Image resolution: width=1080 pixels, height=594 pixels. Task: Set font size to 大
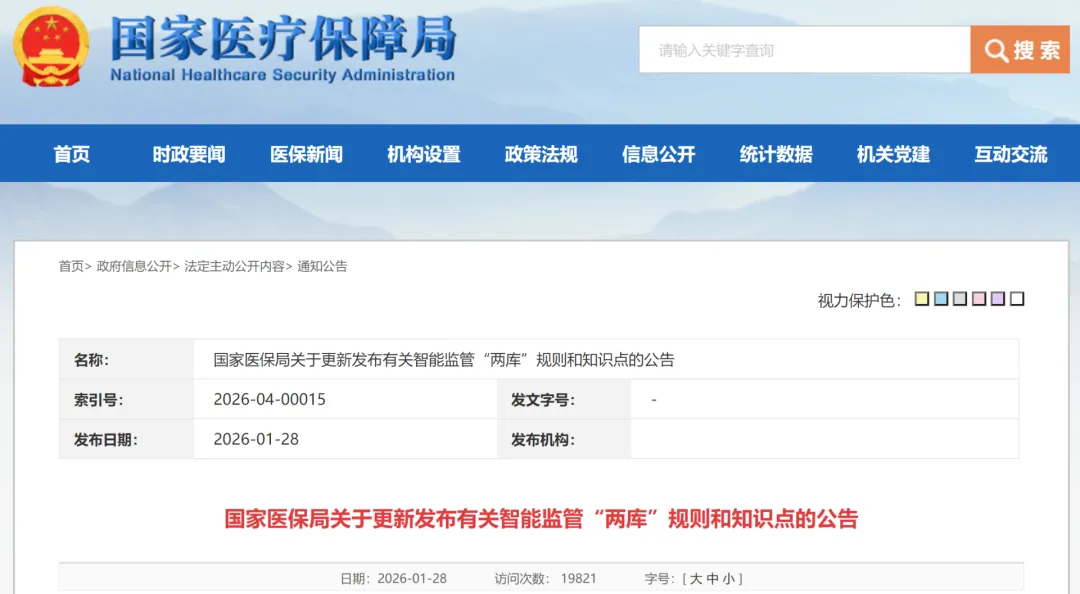click(696, 579)
